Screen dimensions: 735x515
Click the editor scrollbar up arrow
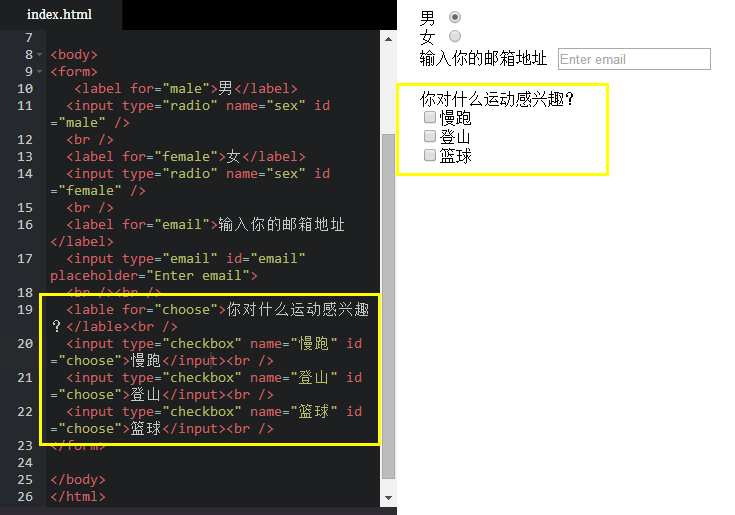point(388,39)
